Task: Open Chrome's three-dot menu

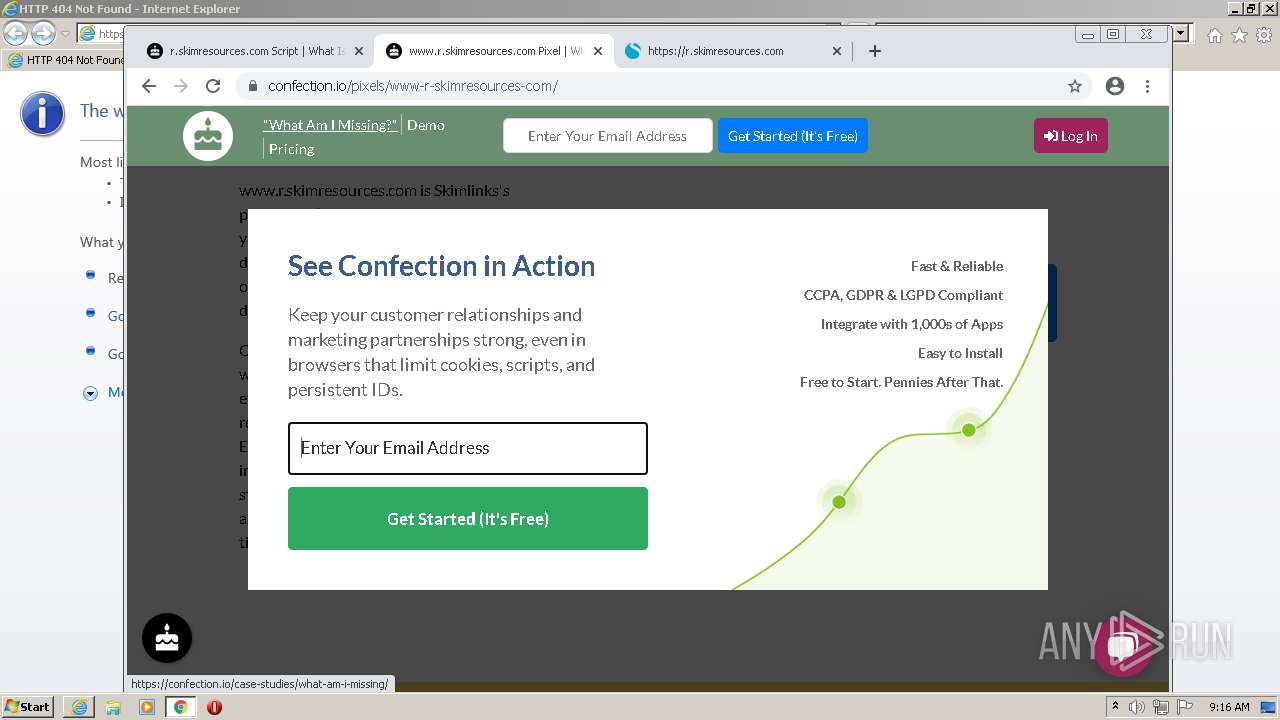Action: point(1147,86)
